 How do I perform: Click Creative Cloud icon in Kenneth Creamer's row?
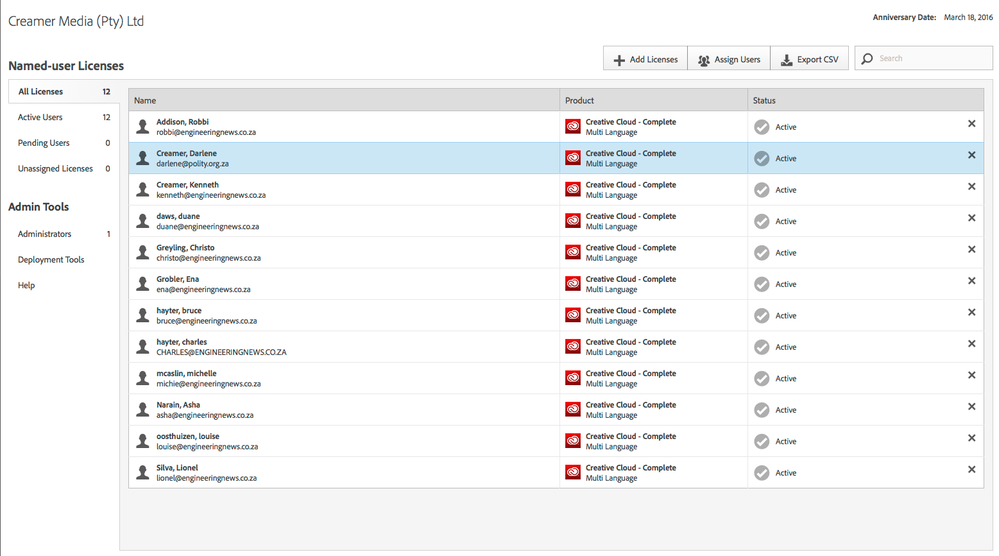point(573,190)
